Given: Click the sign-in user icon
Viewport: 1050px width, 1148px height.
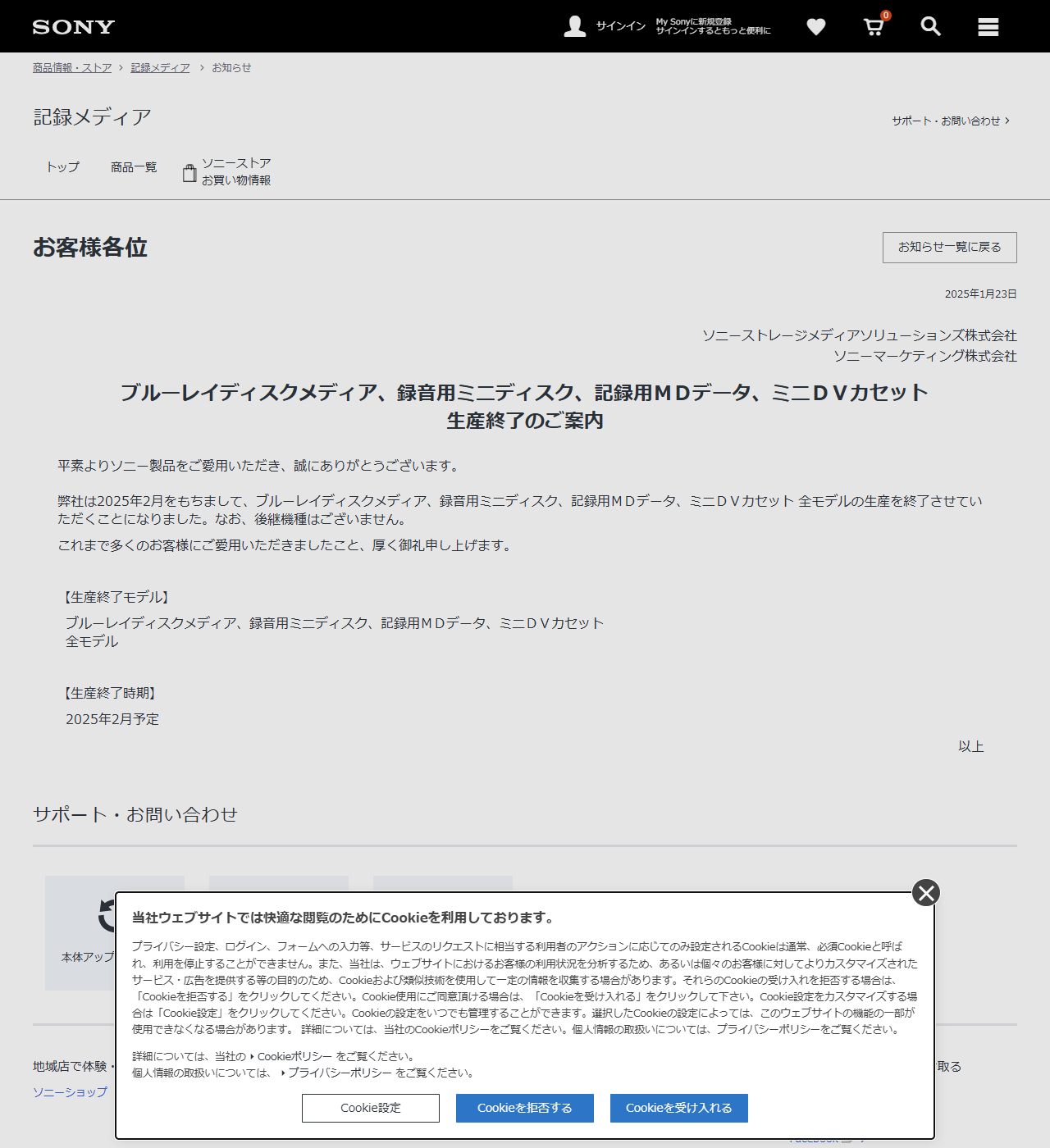Looking at the screenshot, I should (575, 26).
